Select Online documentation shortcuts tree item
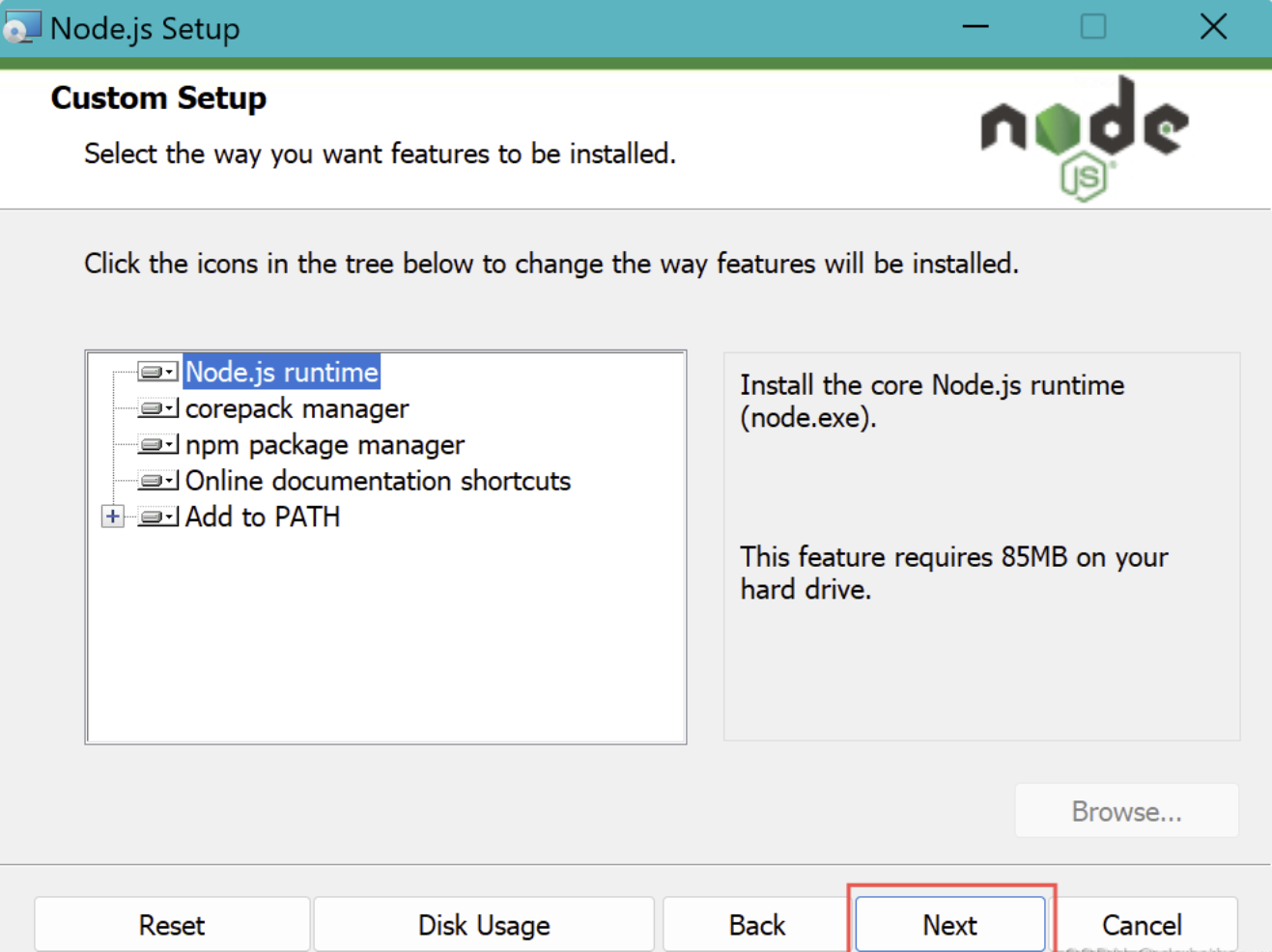The image size is (1272, 952). click(x=378, y=481)
